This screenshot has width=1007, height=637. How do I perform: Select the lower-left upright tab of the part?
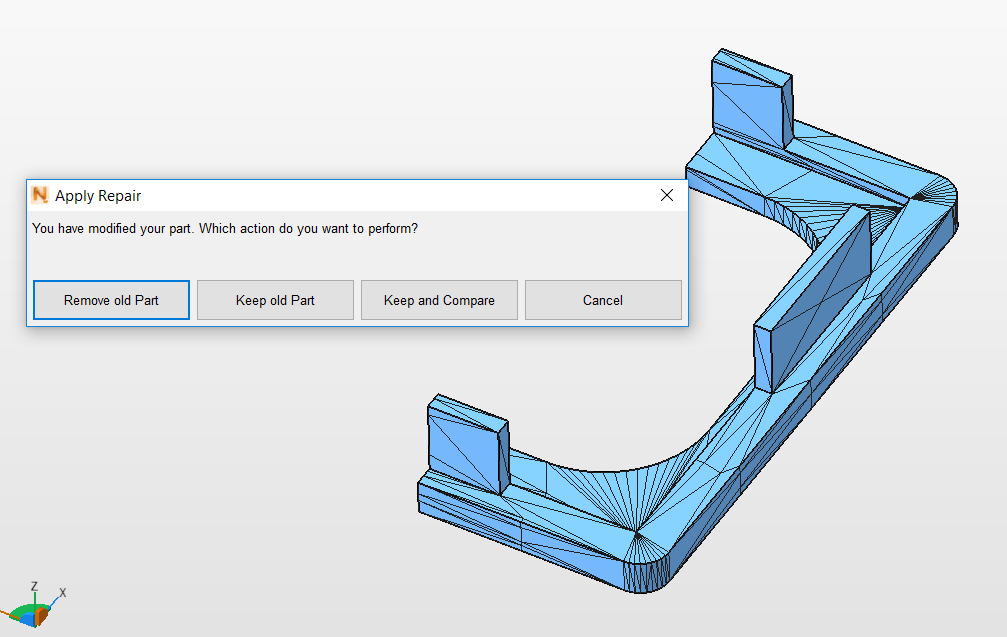click(x=465, y=447)
